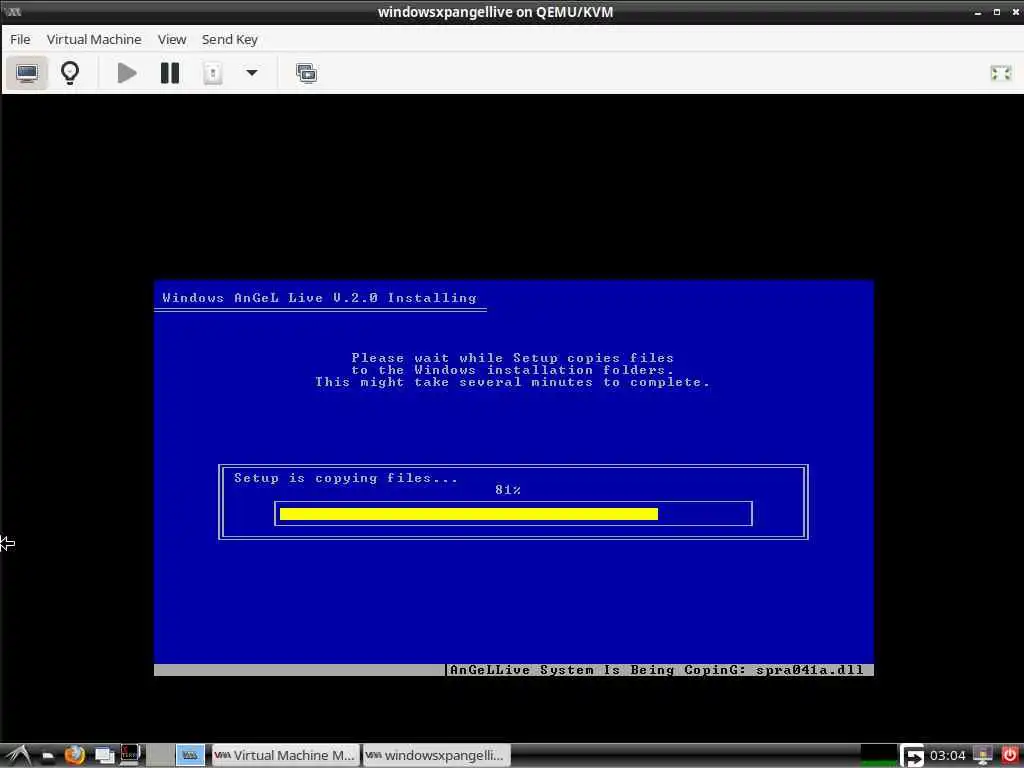Show virtual hardware details lightbulb
The image size is (1024, 768).
coord(70,72)
